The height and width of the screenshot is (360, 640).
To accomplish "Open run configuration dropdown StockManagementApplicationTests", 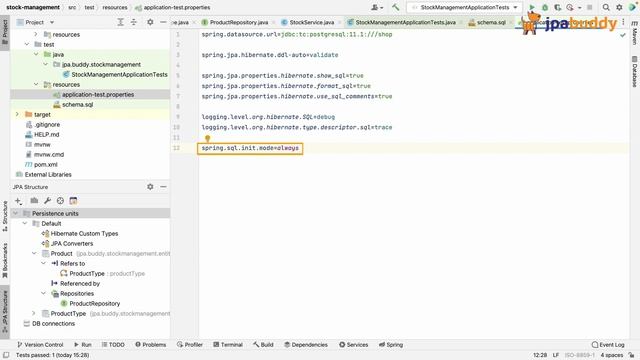I will [x=464, y=7].
